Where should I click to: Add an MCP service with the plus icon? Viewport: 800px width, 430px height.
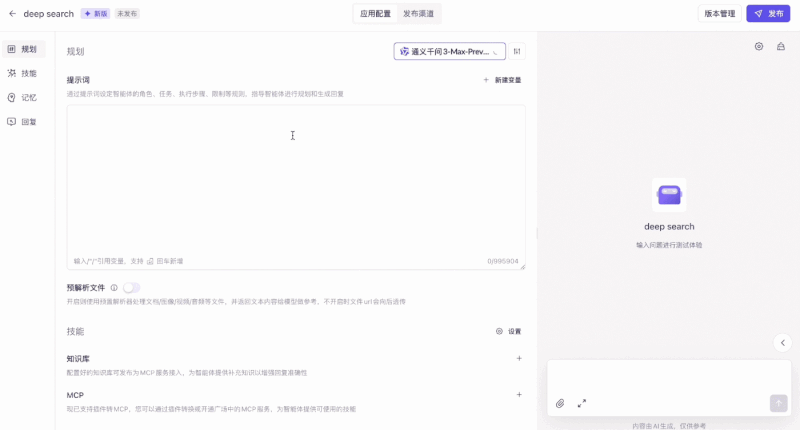tap(518, 395)
